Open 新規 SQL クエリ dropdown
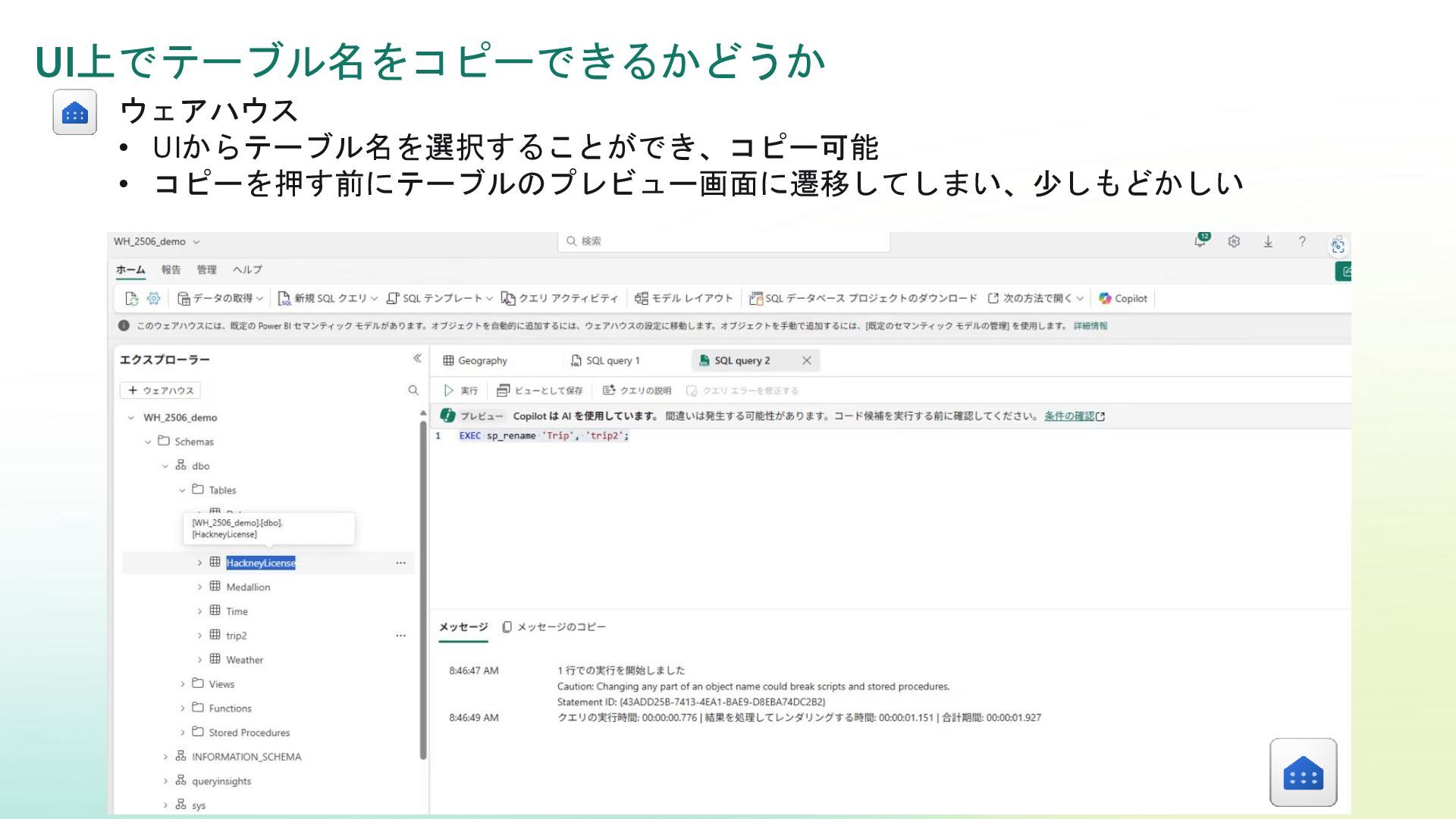The image size is (1456, 819). (x=328, y=299)
